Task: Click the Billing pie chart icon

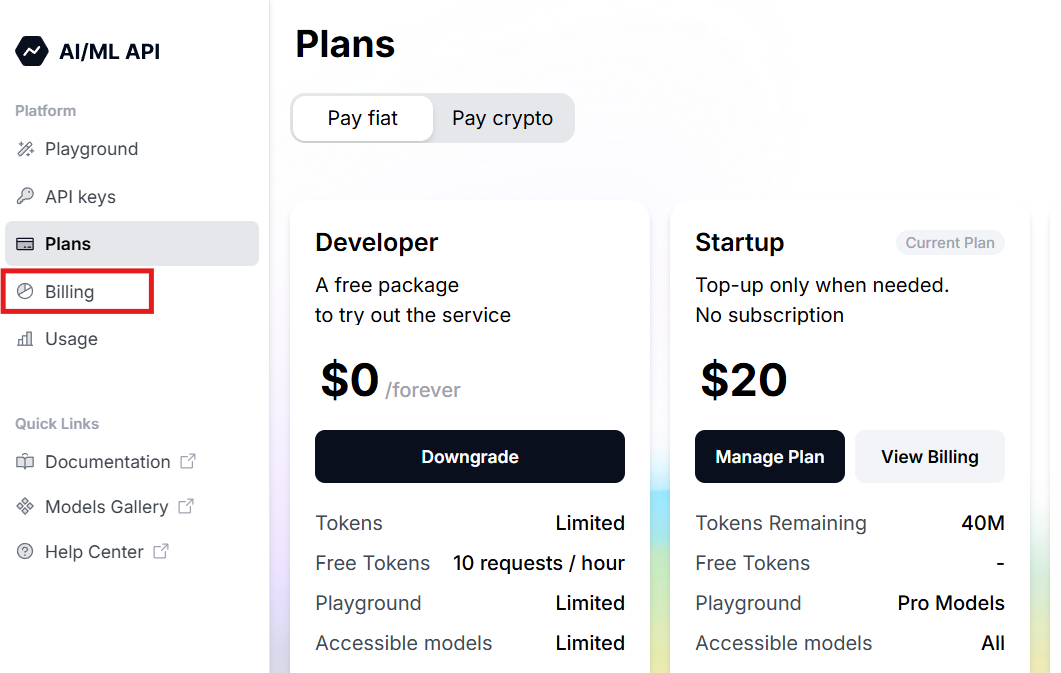Action: click(x=26, y=292)
